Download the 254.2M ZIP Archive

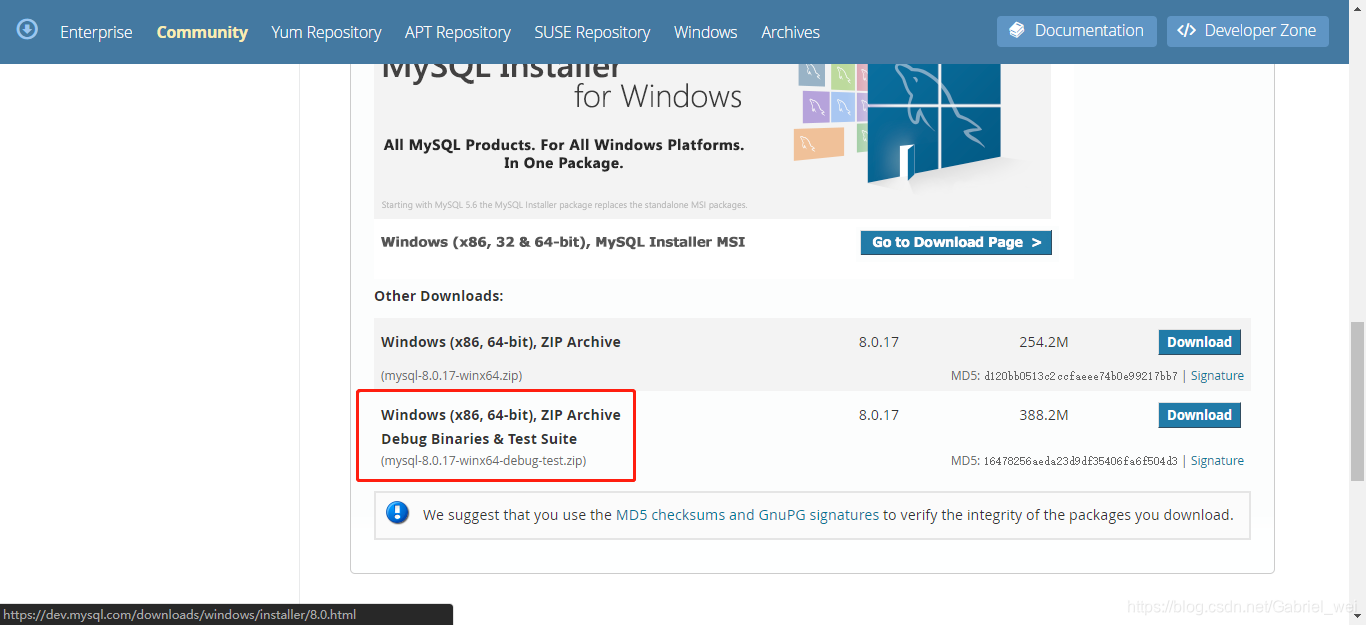(x=1200, y=342)
